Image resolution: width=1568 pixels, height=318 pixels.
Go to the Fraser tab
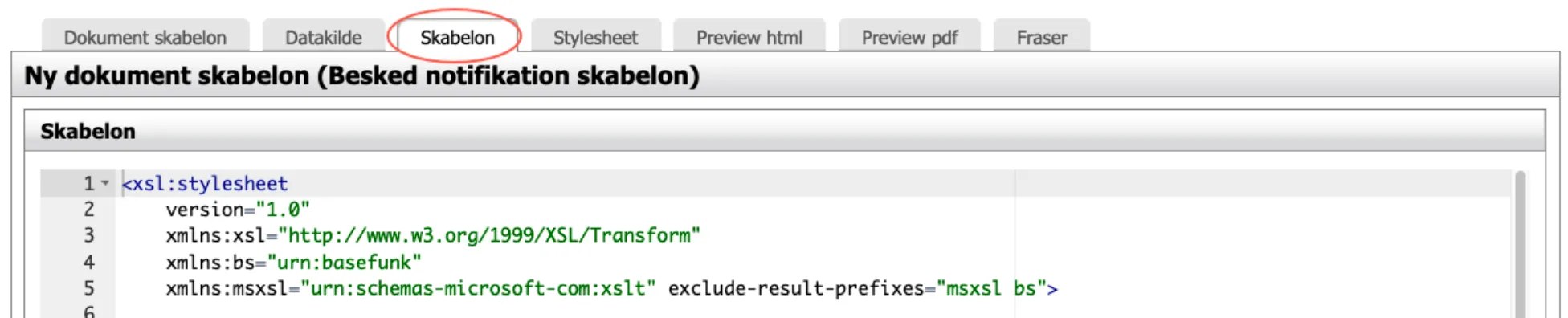1042,37
